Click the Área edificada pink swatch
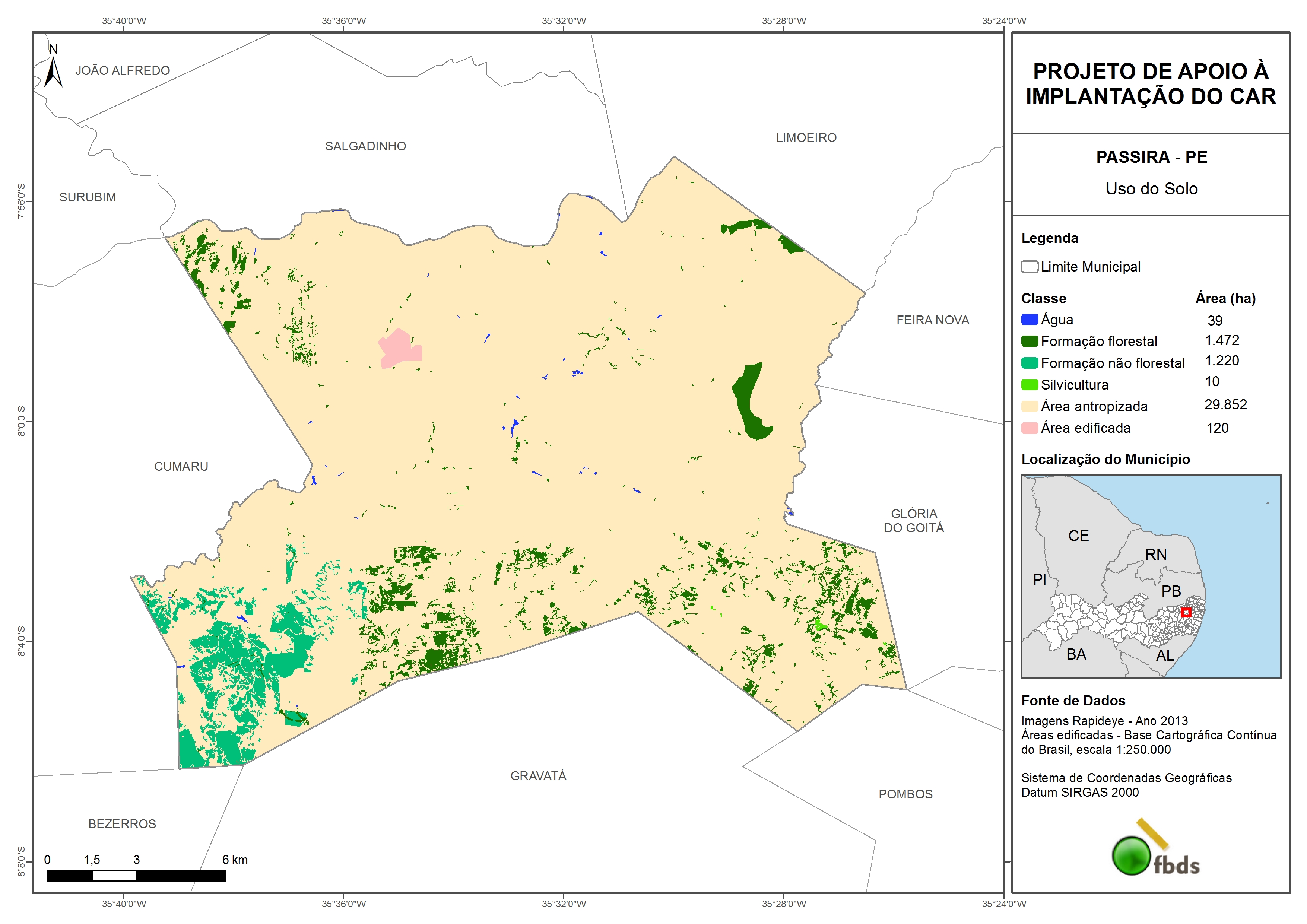 click(x=1029, y=428)
